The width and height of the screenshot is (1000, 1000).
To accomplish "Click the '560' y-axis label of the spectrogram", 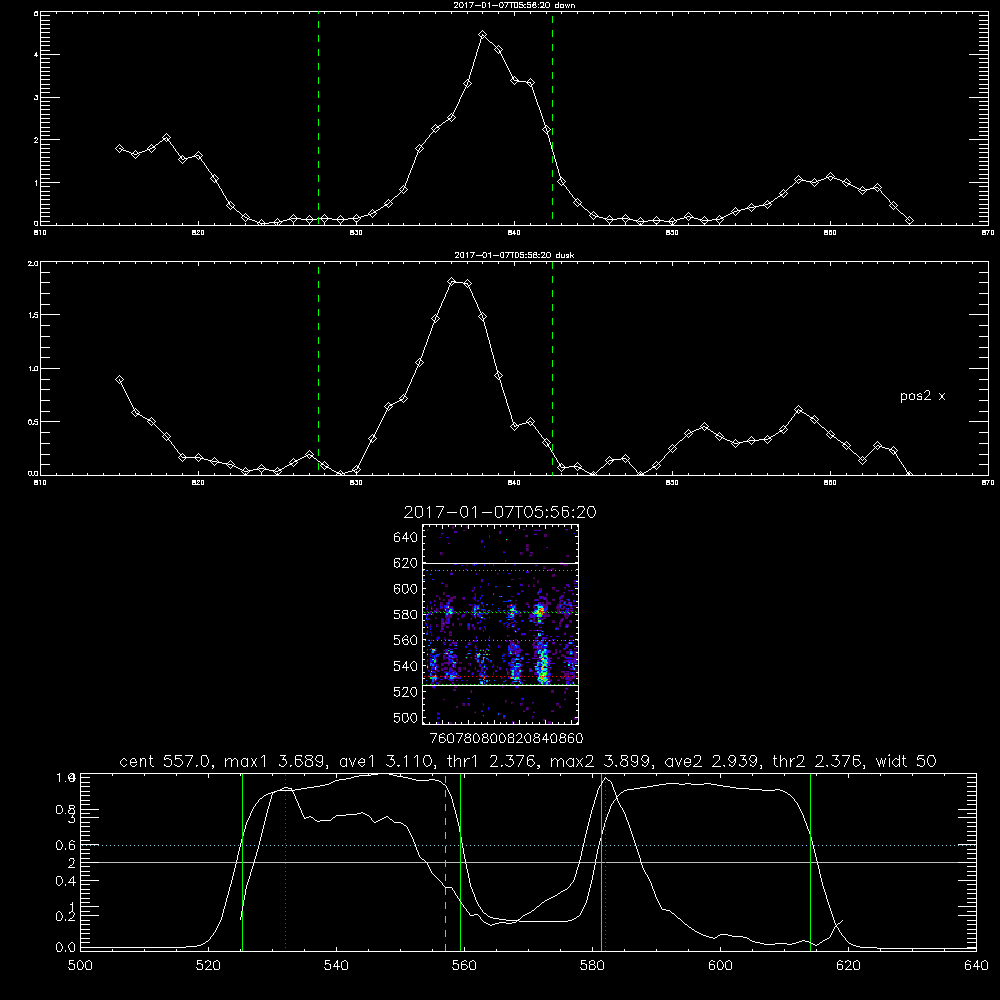I will pos(406,640).
